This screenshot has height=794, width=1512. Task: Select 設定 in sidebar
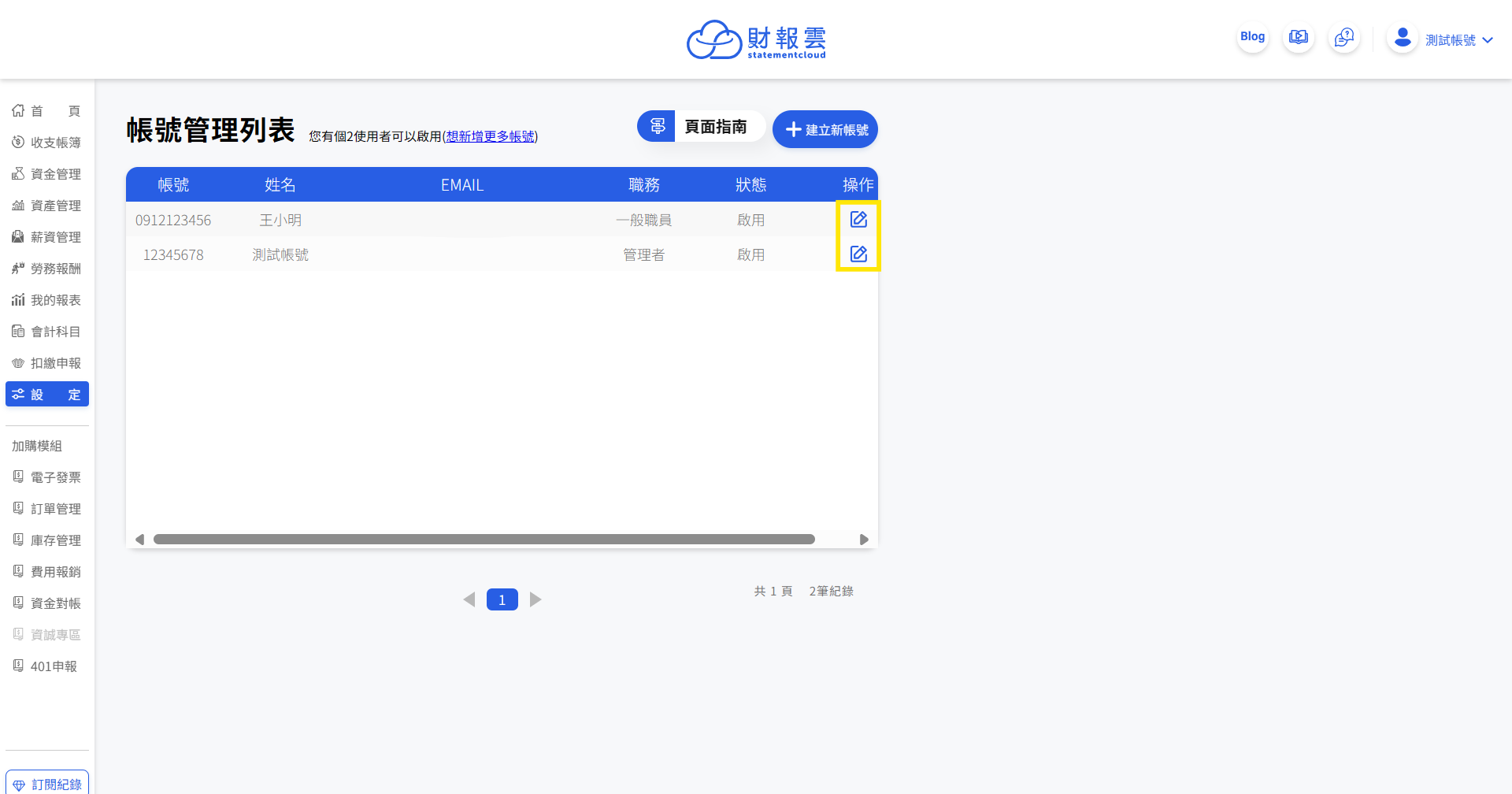[46, 394]
